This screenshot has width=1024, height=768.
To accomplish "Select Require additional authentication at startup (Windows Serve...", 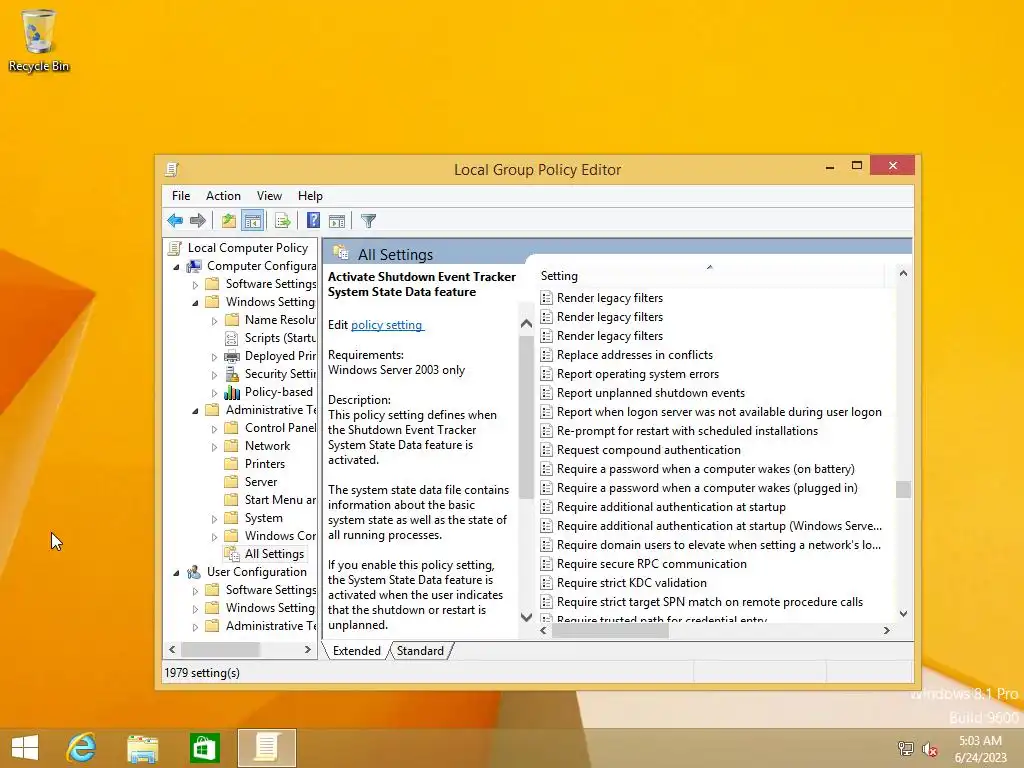I will [x=719, y=526].
